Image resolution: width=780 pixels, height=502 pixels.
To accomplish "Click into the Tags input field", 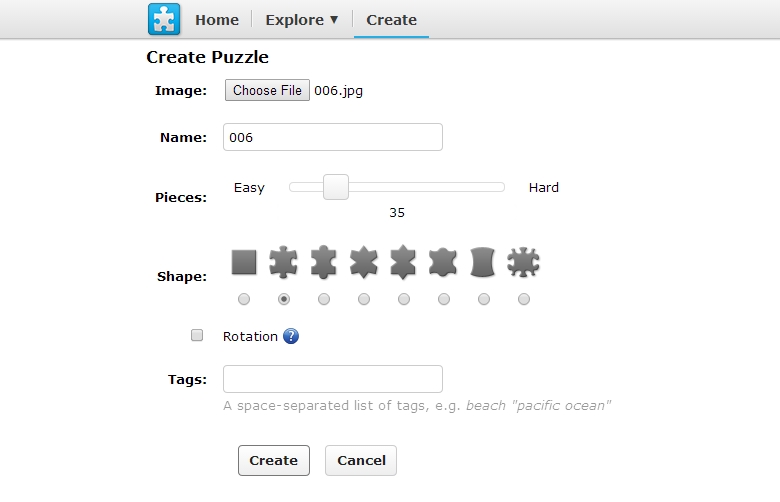I will click(333, 379).
